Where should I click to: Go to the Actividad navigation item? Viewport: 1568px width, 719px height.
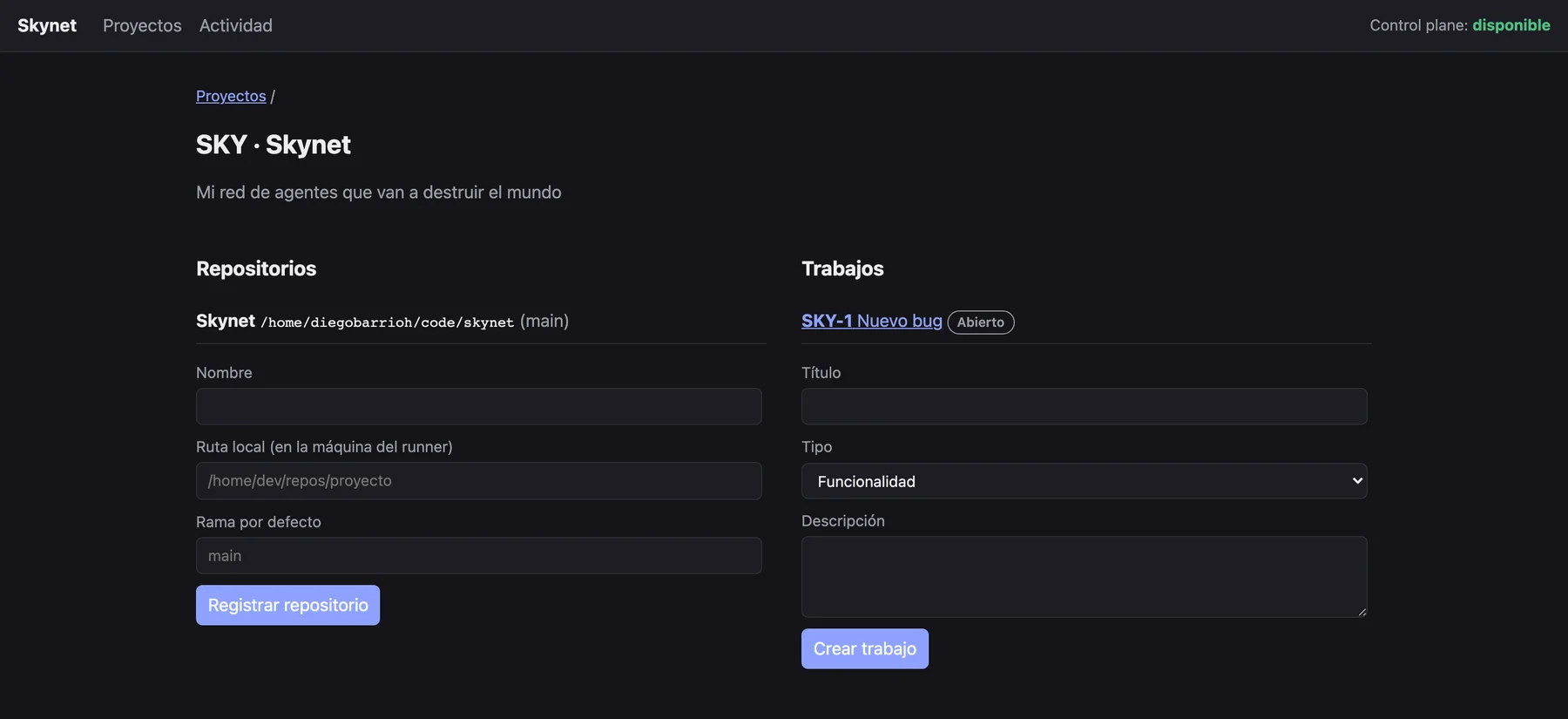[236, 25]
